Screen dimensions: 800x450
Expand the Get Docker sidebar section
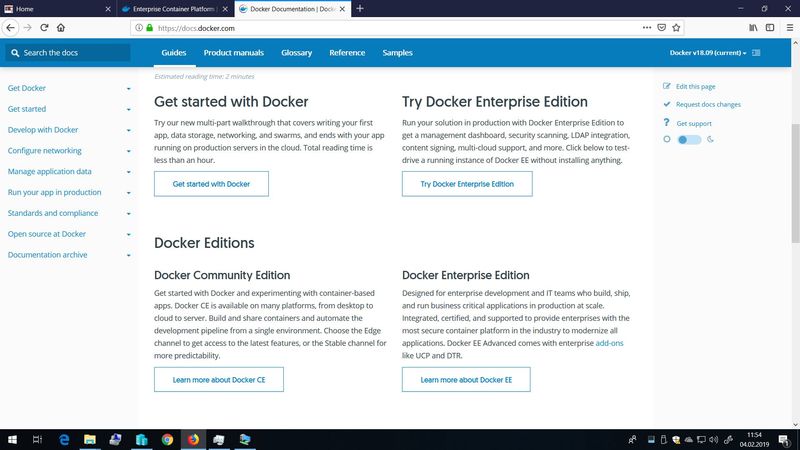pos(129,88)
